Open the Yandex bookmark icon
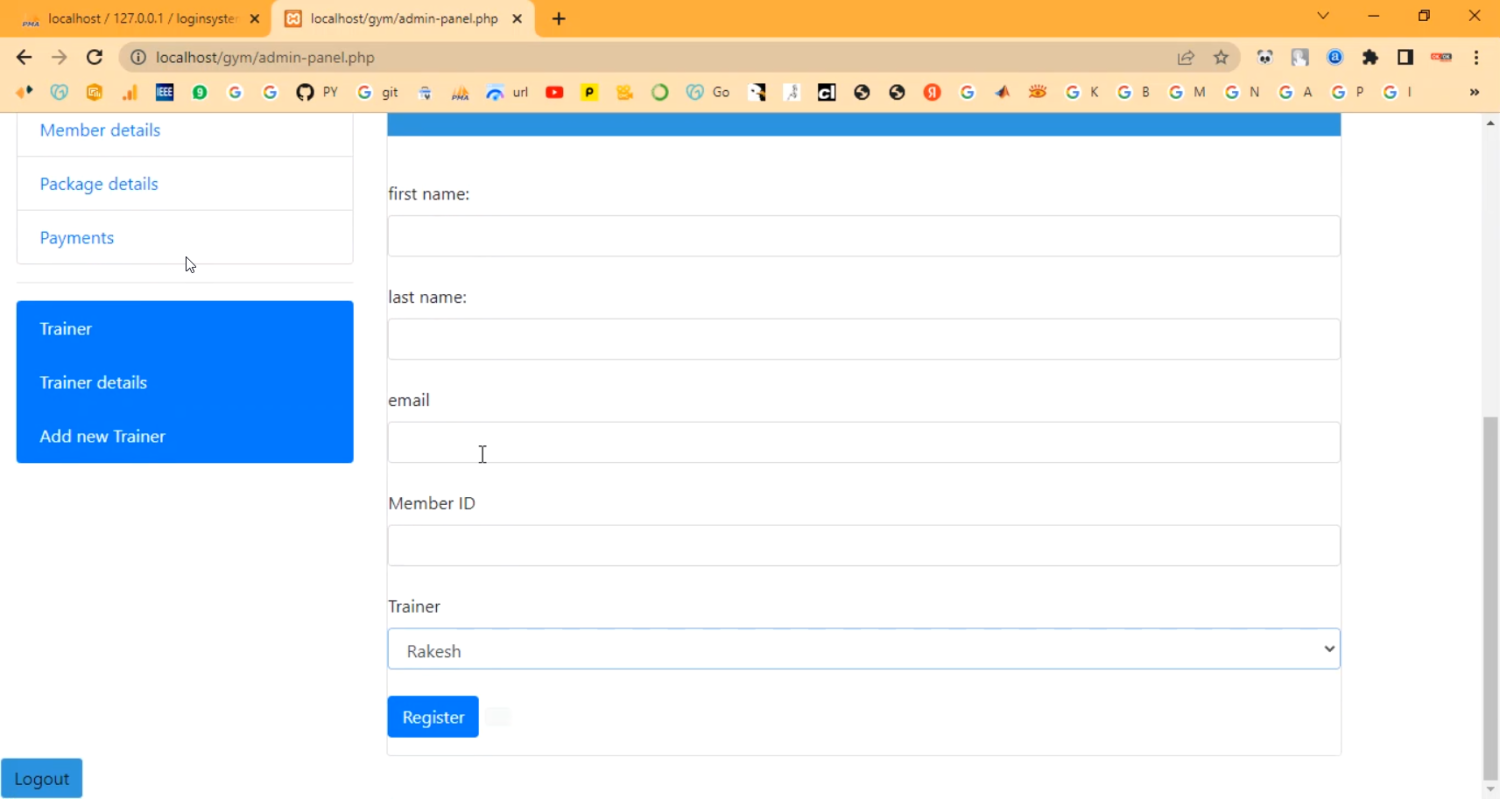 pyautogui.click(x=932, y=92)
